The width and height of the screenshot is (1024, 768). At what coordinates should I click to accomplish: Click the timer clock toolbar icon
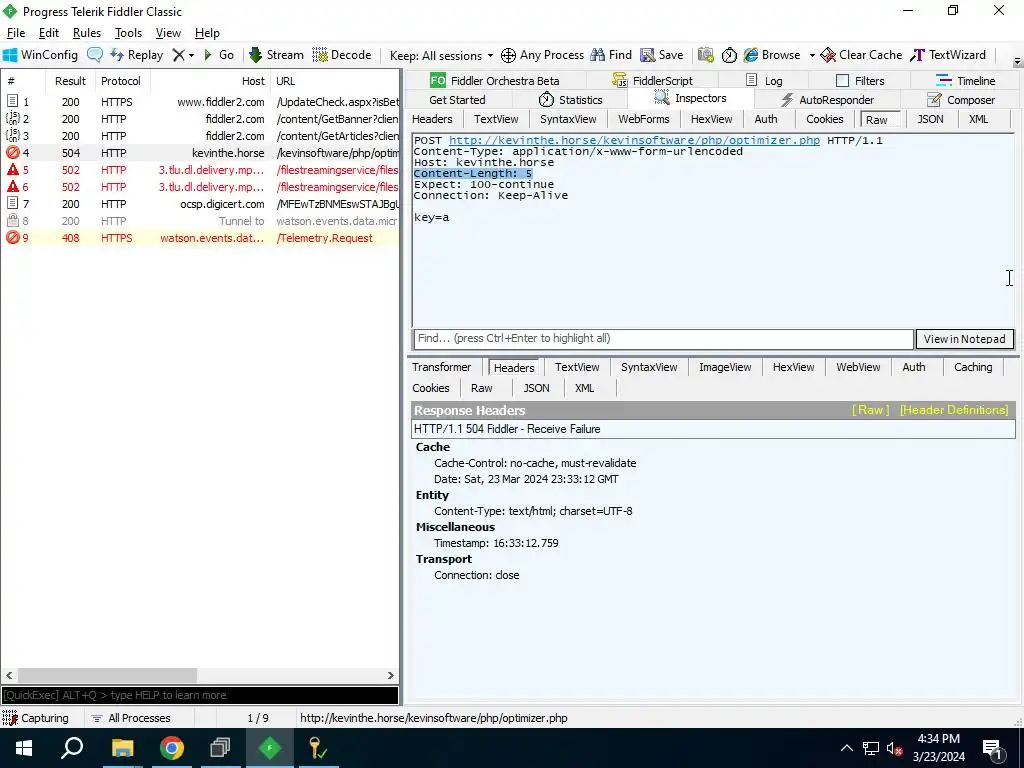729,55
